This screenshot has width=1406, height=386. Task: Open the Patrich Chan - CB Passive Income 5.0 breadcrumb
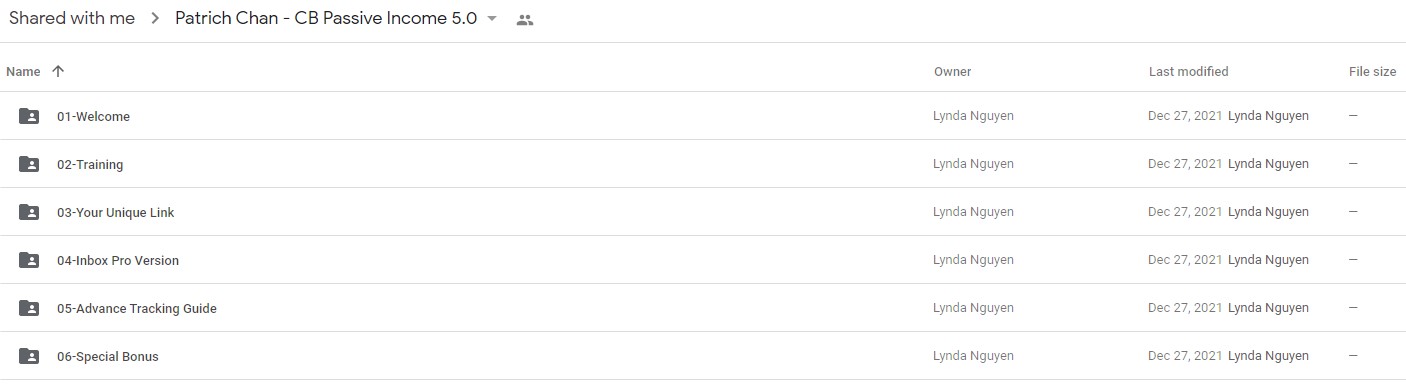[x=326, y=19]
